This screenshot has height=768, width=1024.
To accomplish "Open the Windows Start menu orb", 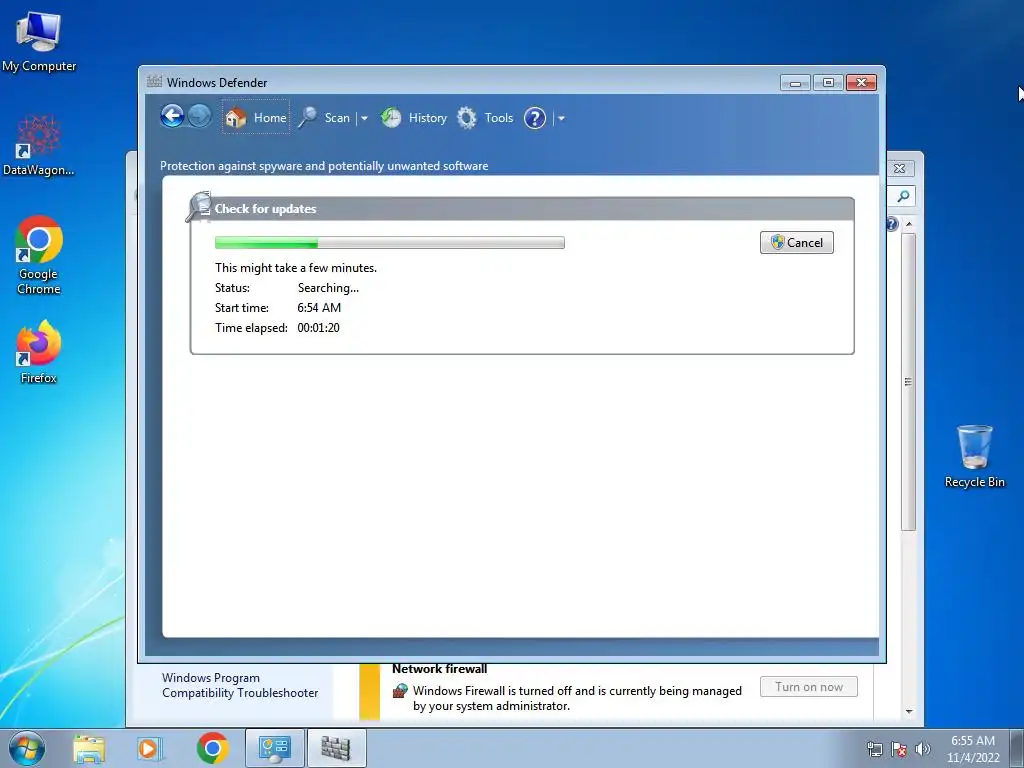I will (x=27, y=748).
